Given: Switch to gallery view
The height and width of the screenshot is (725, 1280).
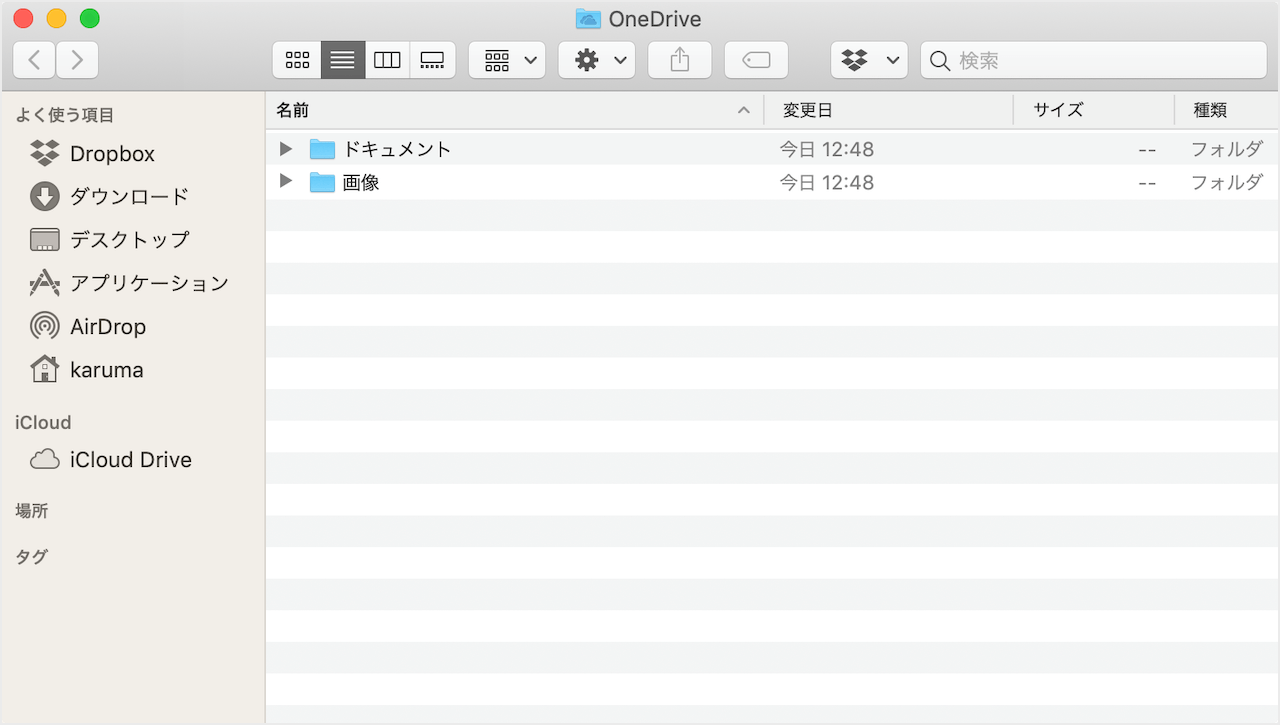Looking at the screenshot, I should pyautogui.click(x=432, y=60).
